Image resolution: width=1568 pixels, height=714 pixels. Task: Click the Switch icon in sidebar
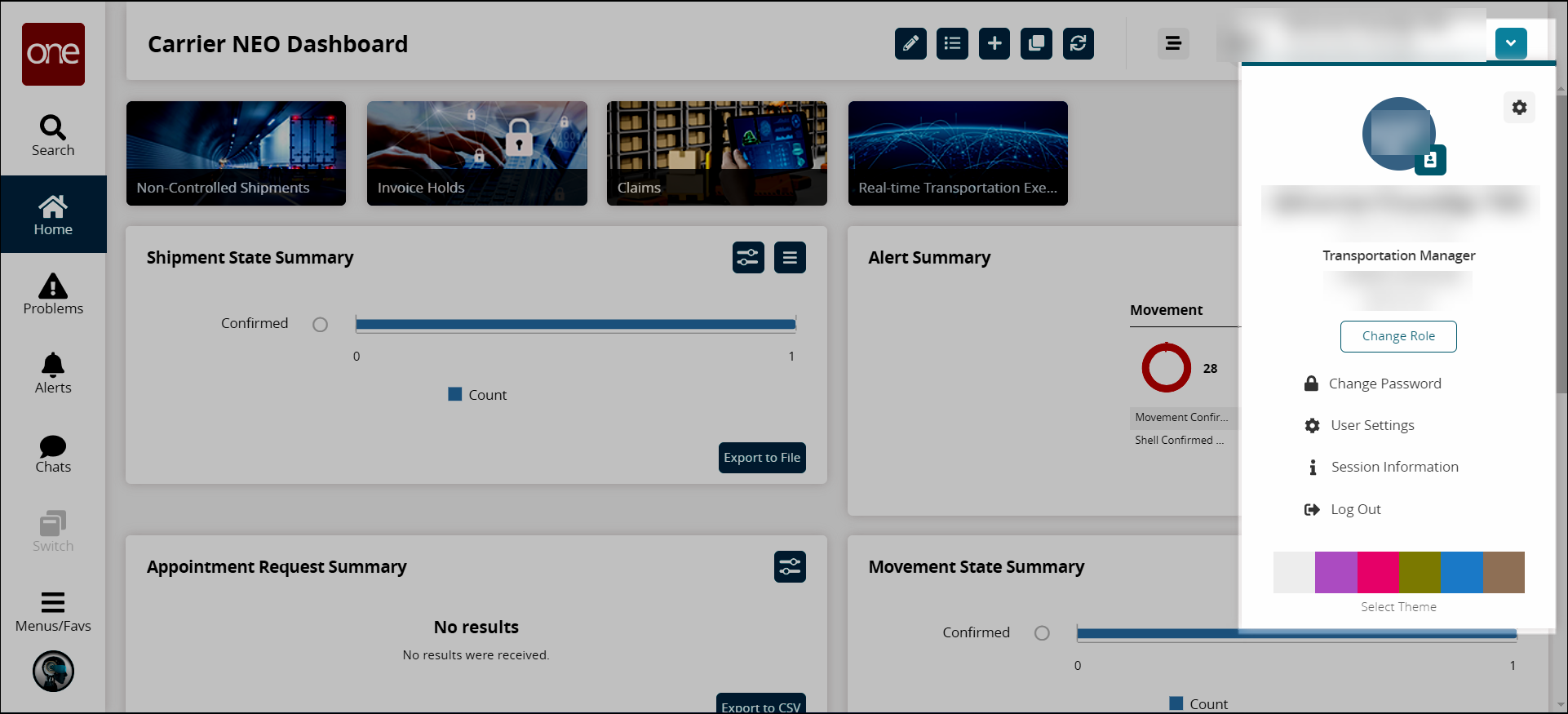click(53, 532)
